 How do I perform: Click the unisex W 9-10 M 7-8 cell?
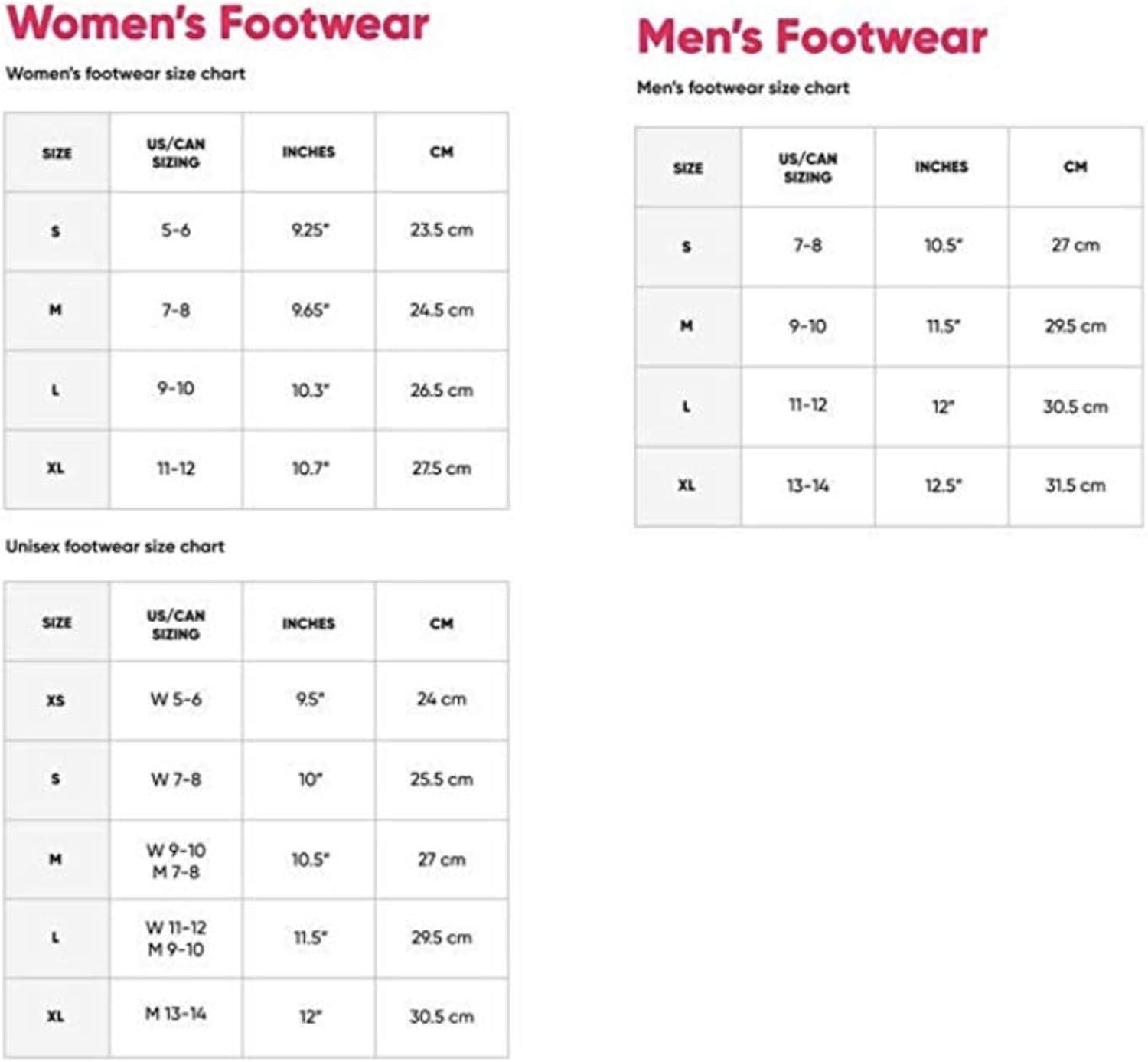[x=175, y=861]
